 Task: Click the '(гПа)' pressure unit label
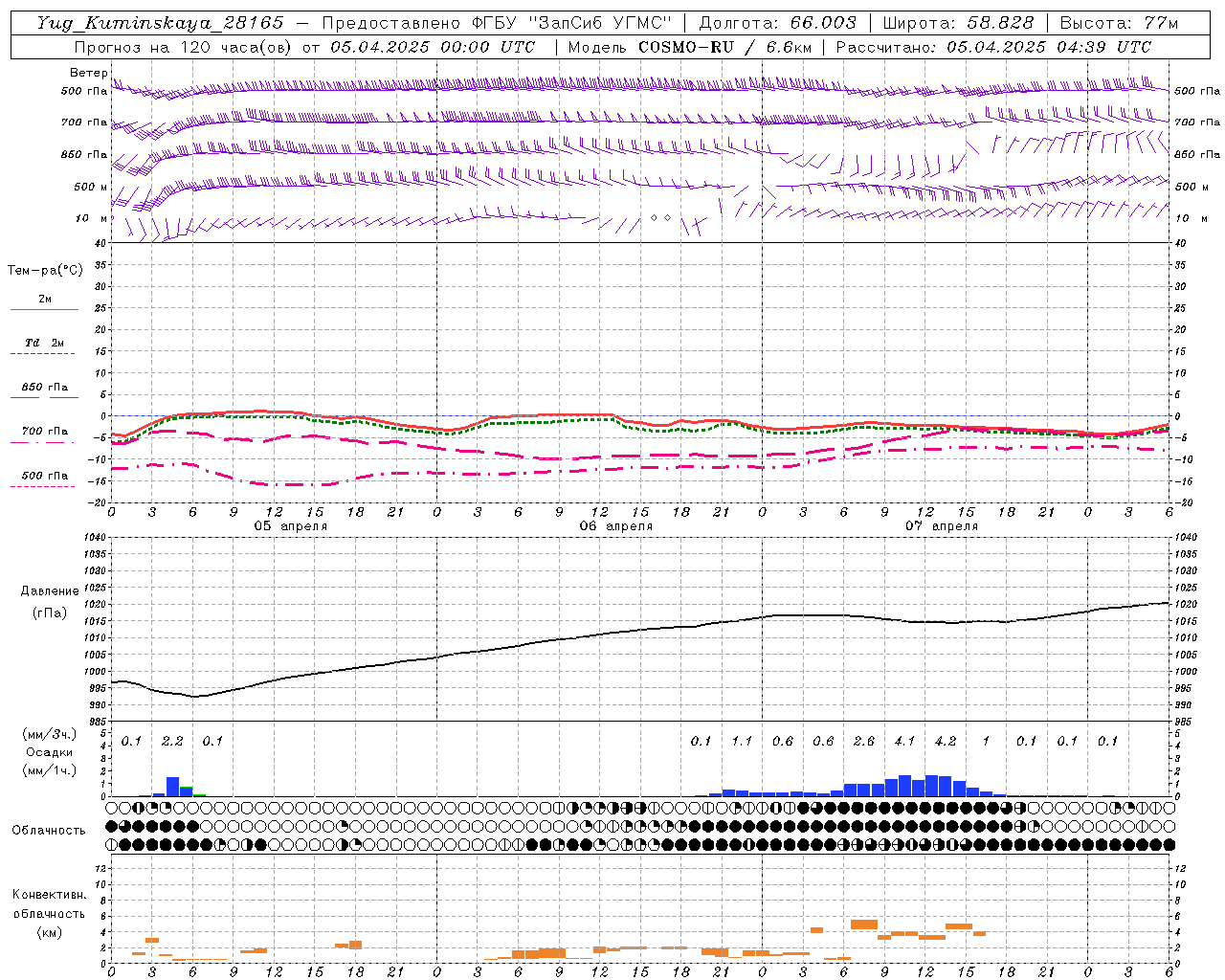[50, 613]
